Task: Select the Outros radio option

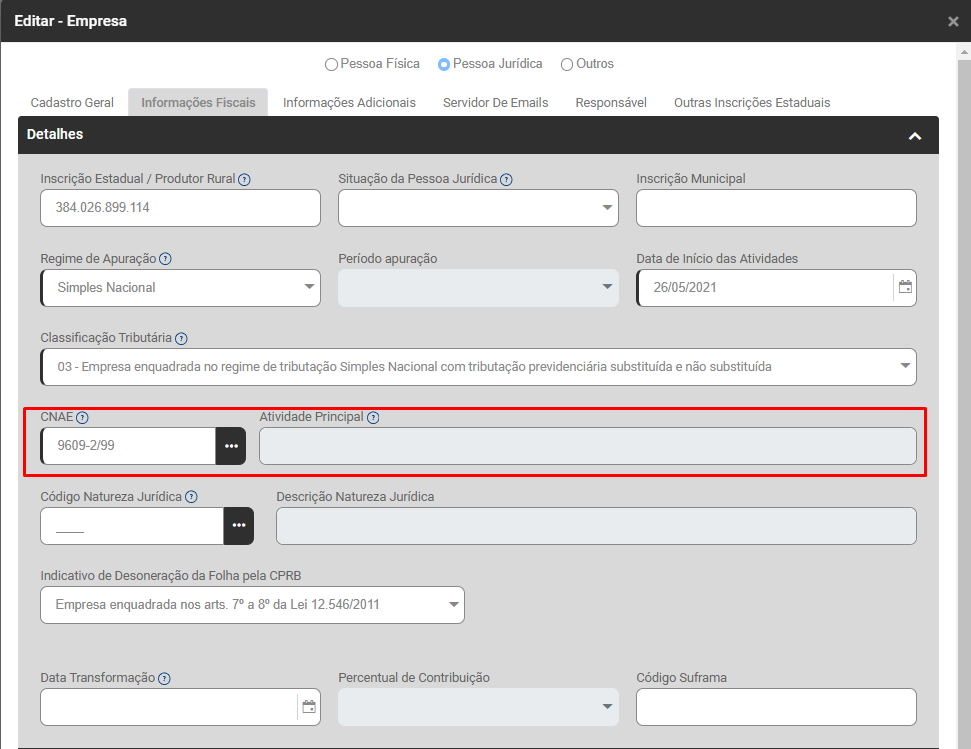Action: pyautogui.click(x=567, y=64)
